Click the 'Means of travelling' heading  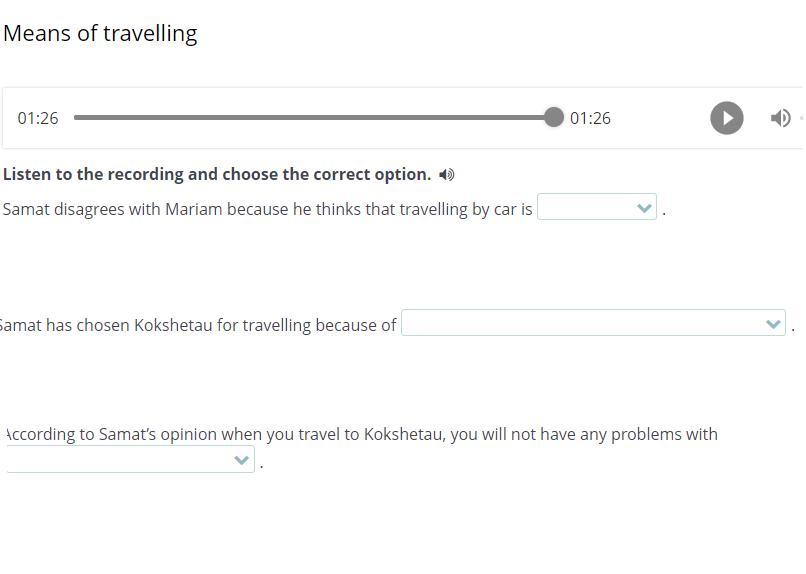coord(100,33)
